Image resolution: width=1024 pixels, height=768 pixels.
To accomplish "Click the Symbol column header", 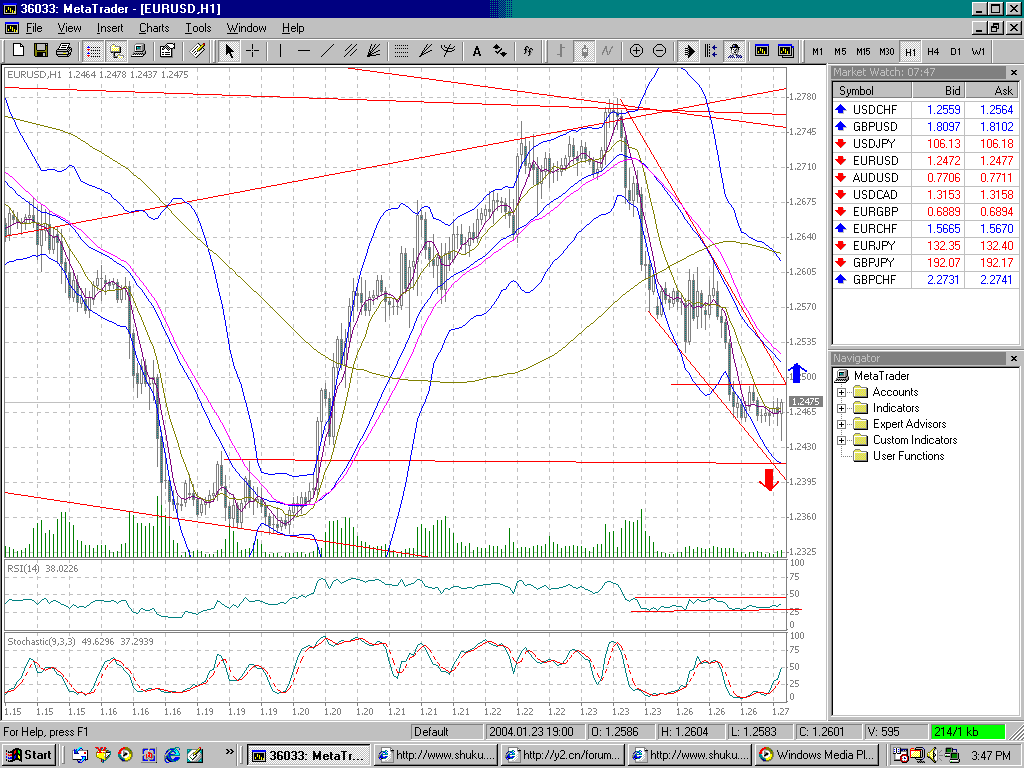I will 872,91.
